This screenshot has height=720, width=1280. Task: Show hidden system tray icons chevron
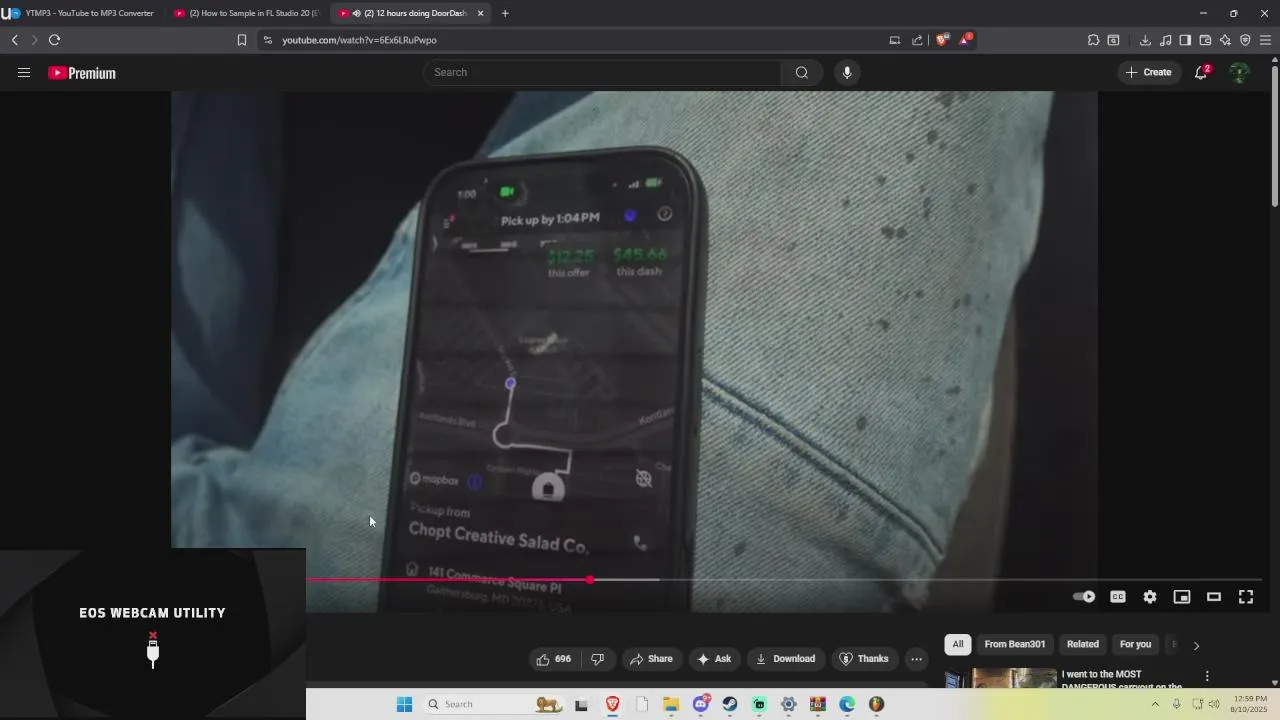pyautogui.click(x=1155, y=704)
